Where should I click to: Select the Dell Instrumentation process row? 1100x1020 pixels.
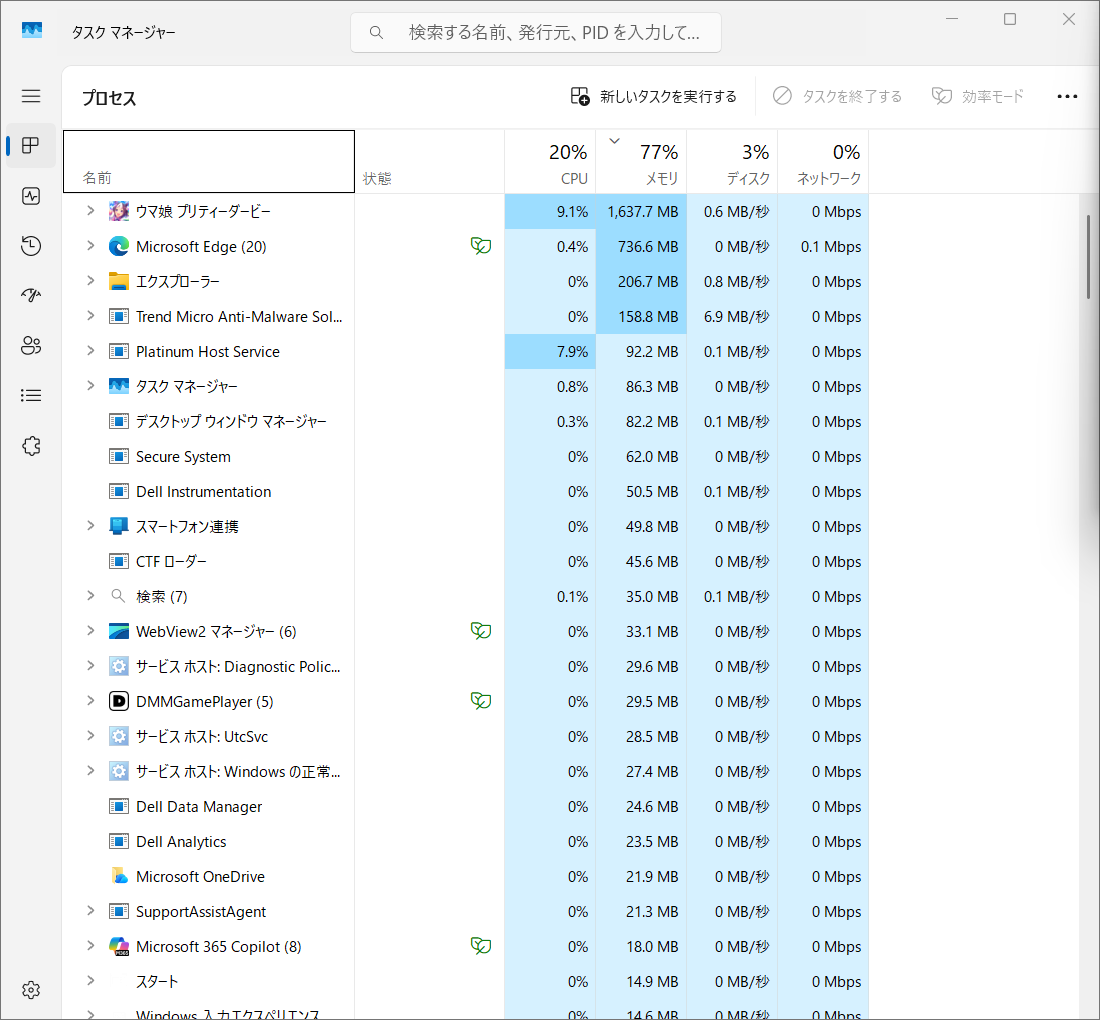point(466,492)
